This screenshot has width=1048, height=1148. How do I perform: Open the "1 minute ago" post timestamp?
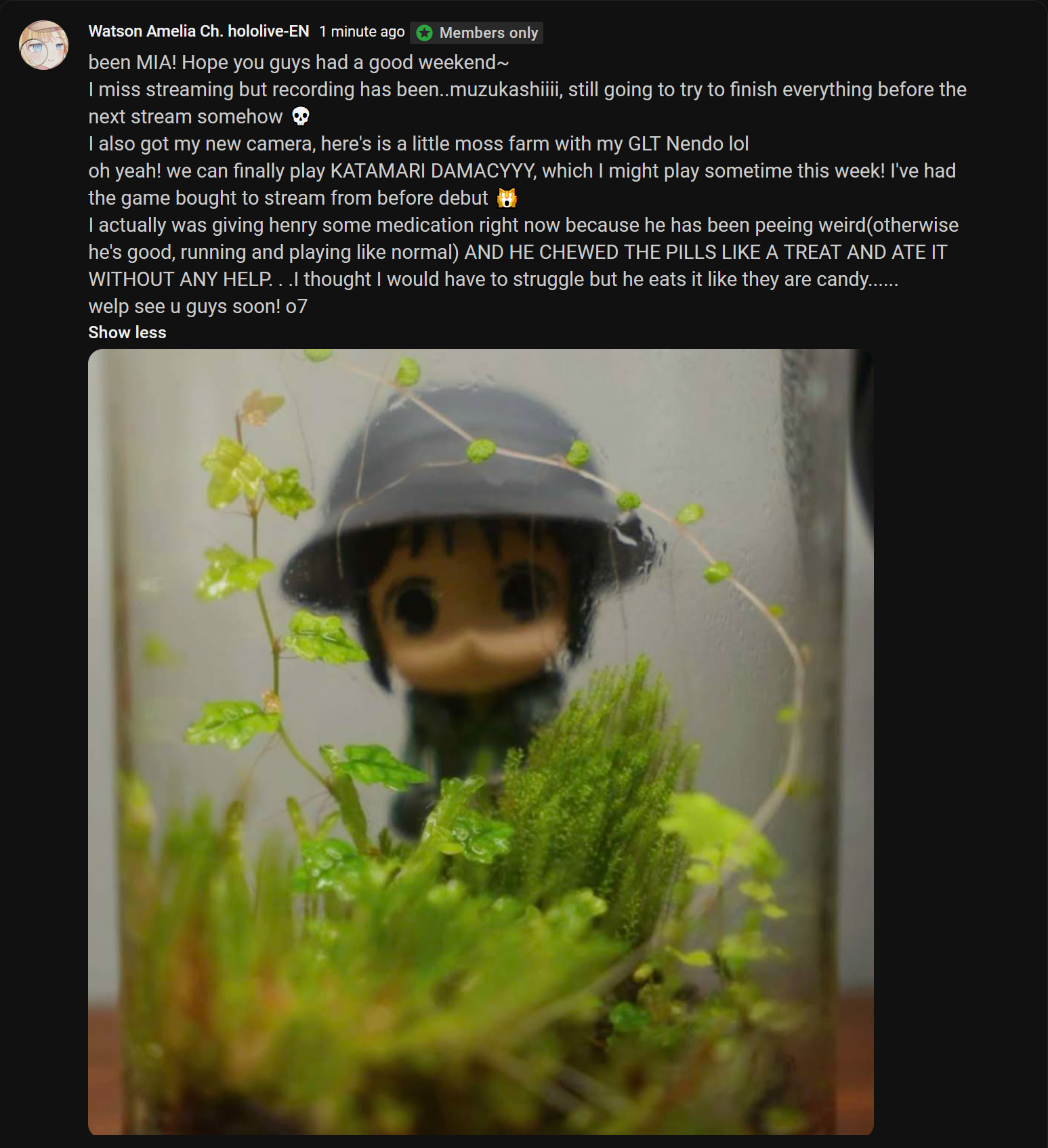click(362, 32)
